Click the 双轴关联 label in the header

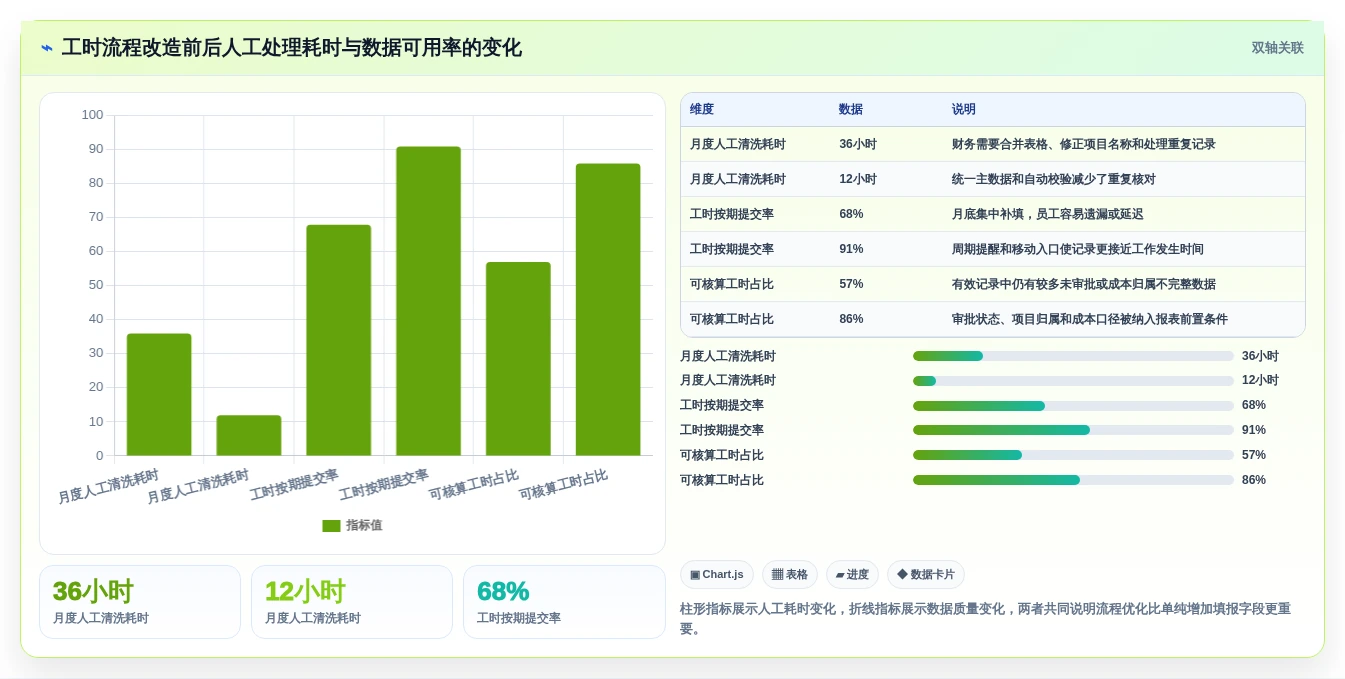coord(1277,48)
